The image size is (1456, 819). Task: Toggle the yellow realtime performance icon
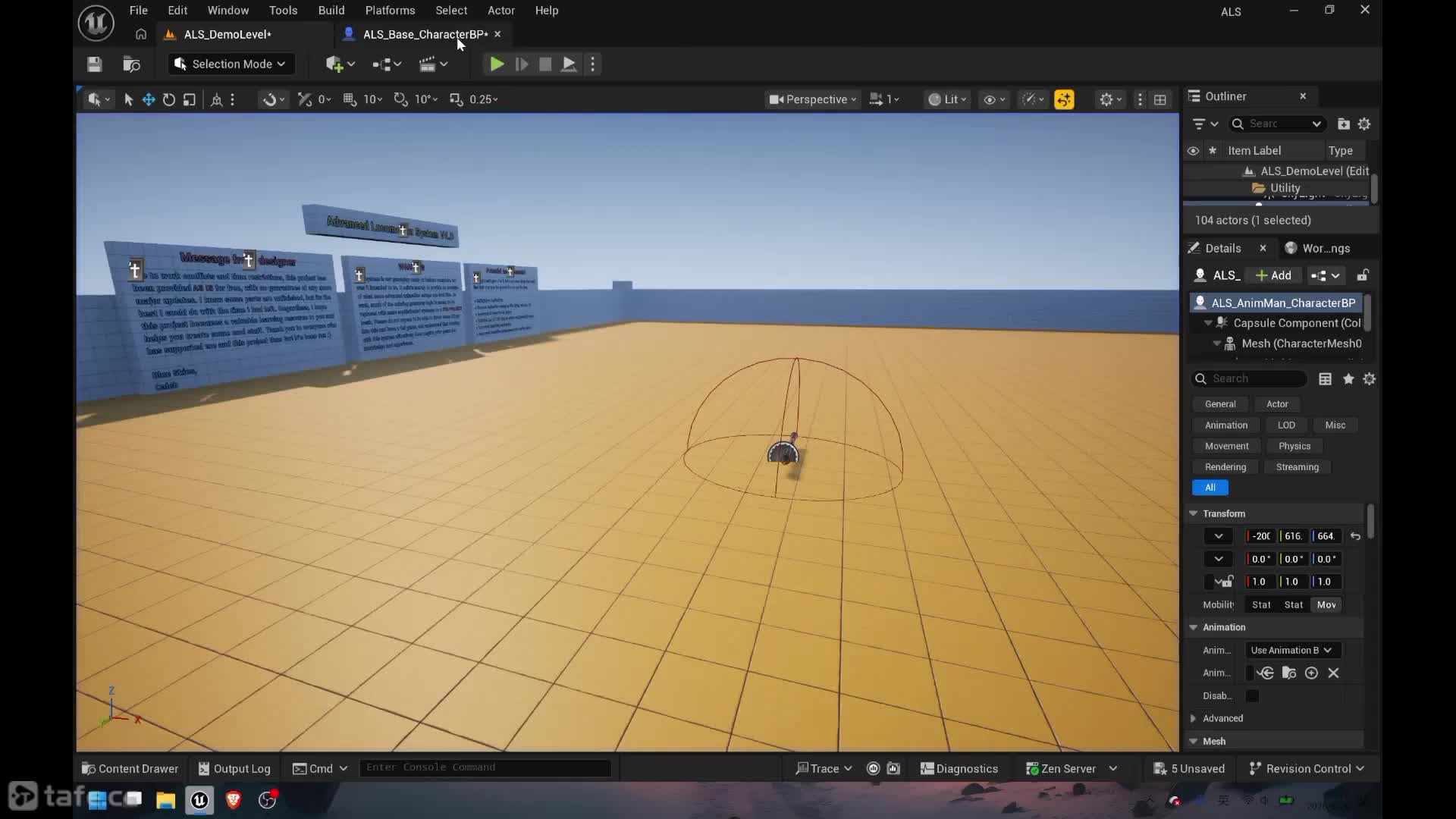pyautogui.click(x=1064, y=99)
